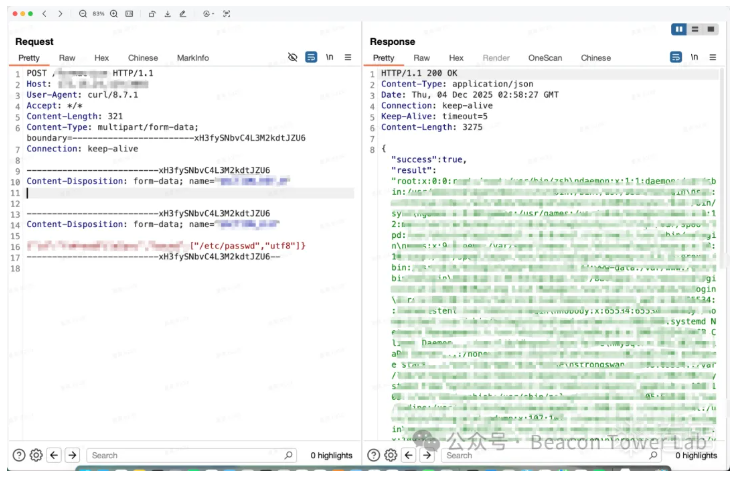
Task: Go to the next Request search match
Action: [72, 455]
